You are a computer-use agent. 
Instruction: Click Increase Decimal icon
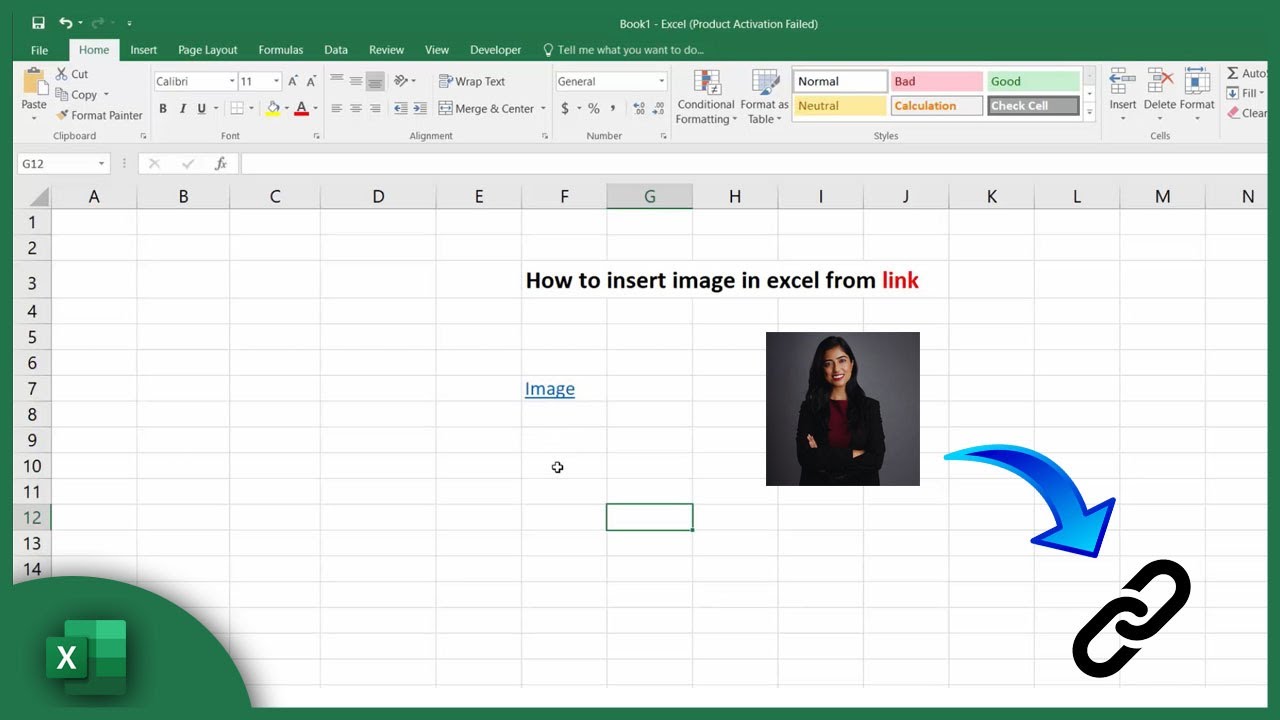tap(639, 108)
